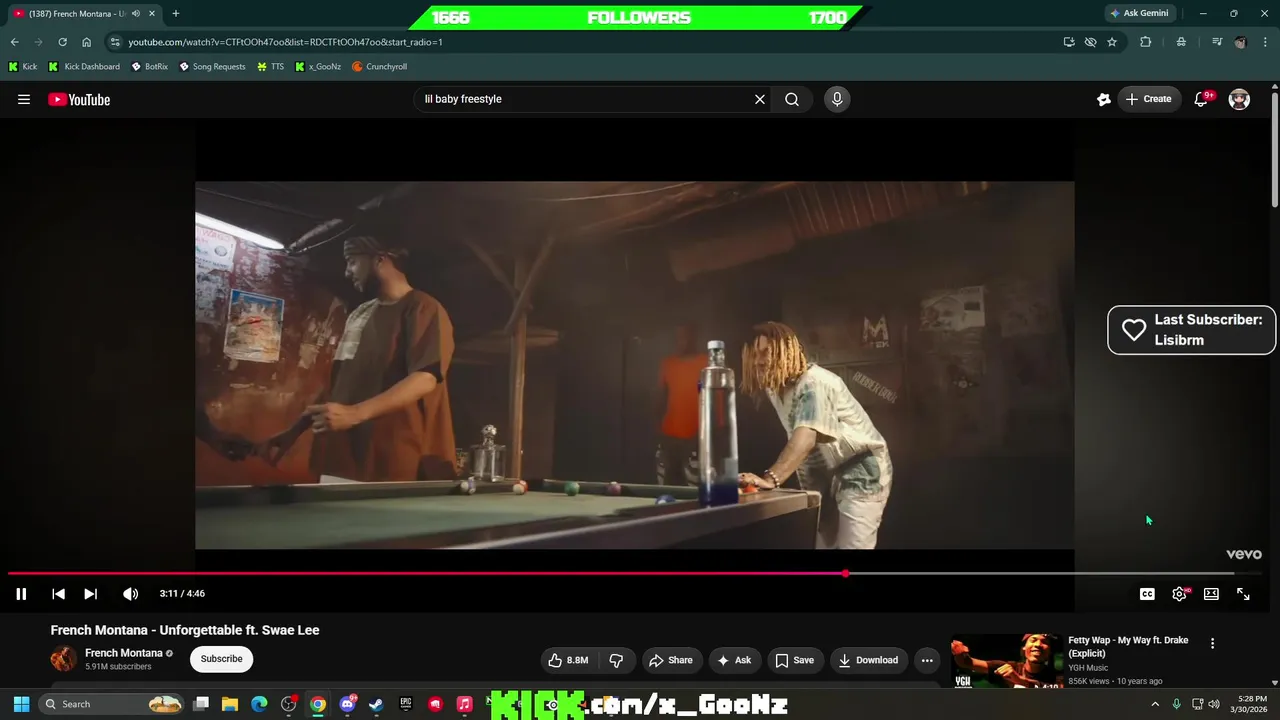Open clock showing 5:28 PM
The width and height of the screenshot is (1280, 720).
pyautogui.click(x=1252, y=704)
